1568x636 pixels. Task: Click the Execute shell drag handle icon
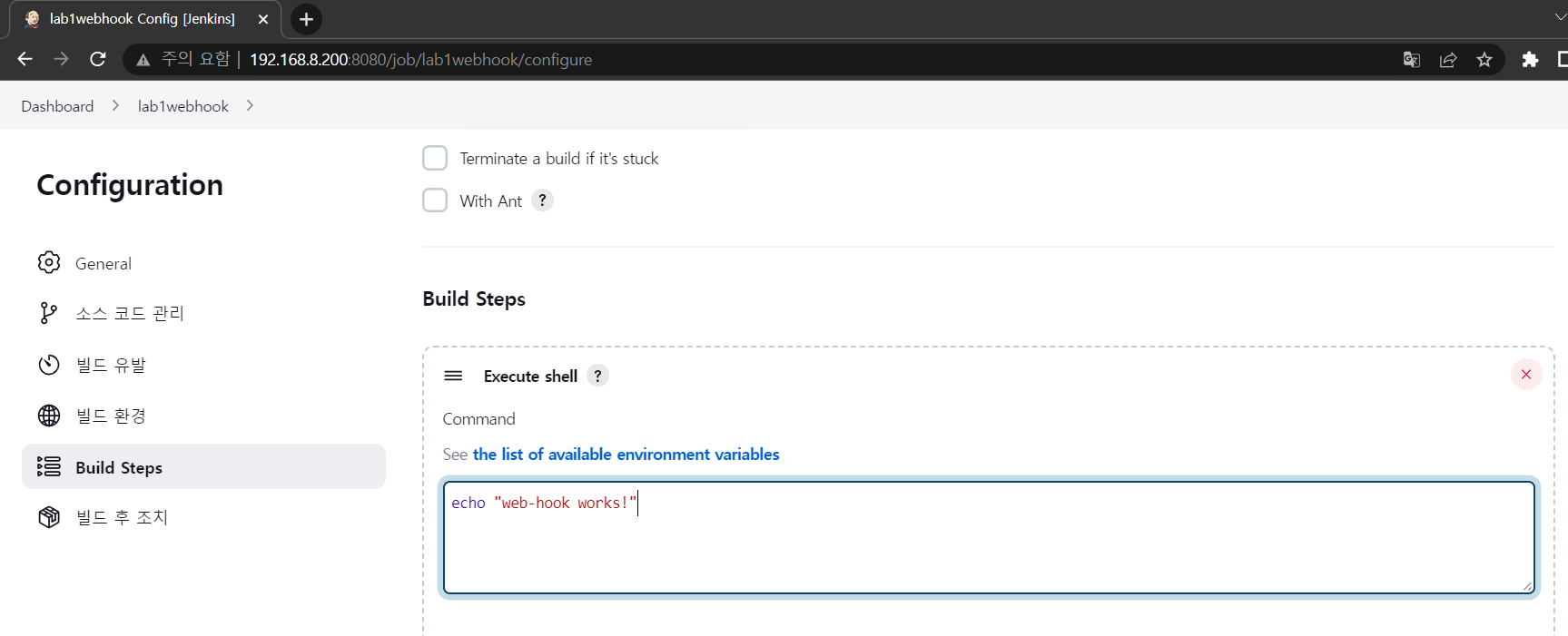tap(453, 376)
